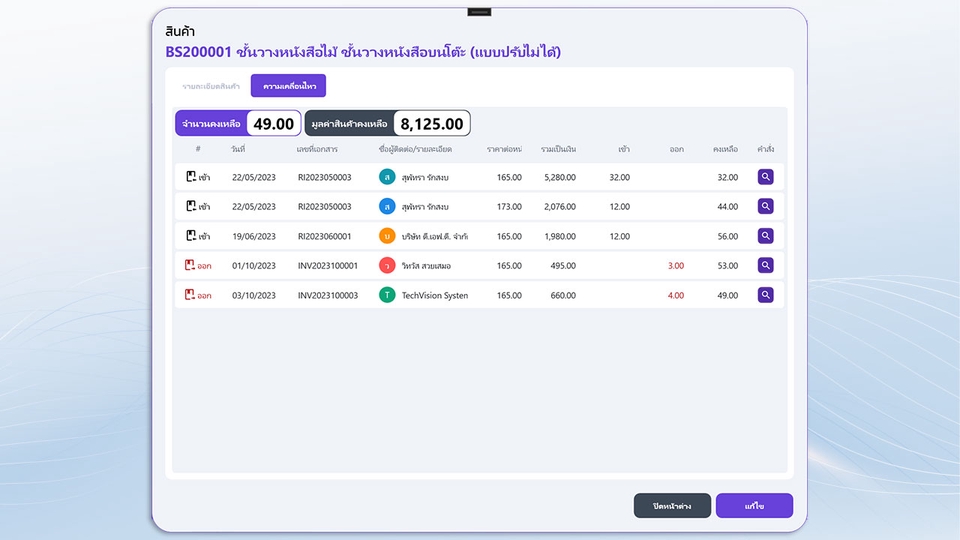Click red outgoing quantity 4.00
This screenshot has width=960, height=540.
675,295
